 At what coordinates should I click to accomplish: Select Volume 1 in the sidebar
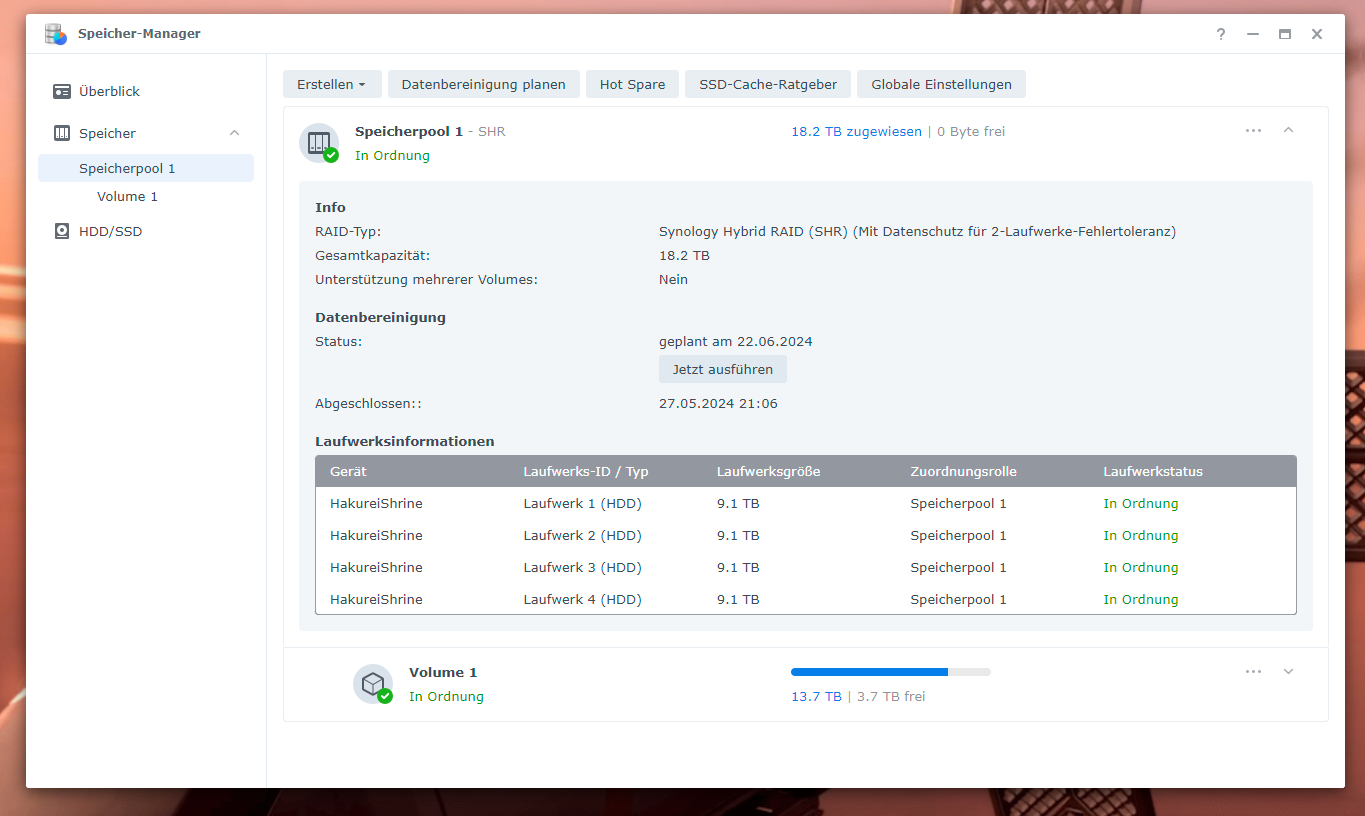click(x=127, y=197)
